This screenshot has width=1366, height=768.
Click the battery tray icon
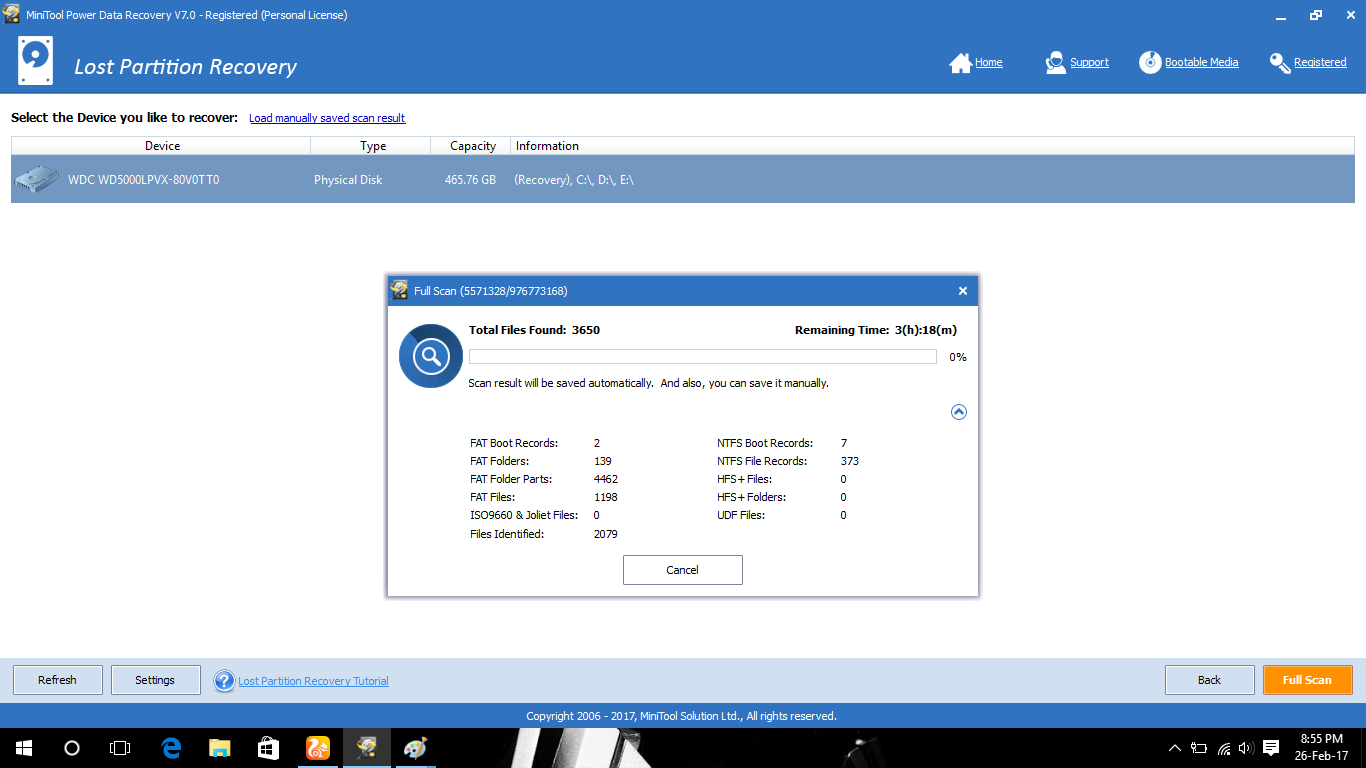point(1199,748)
